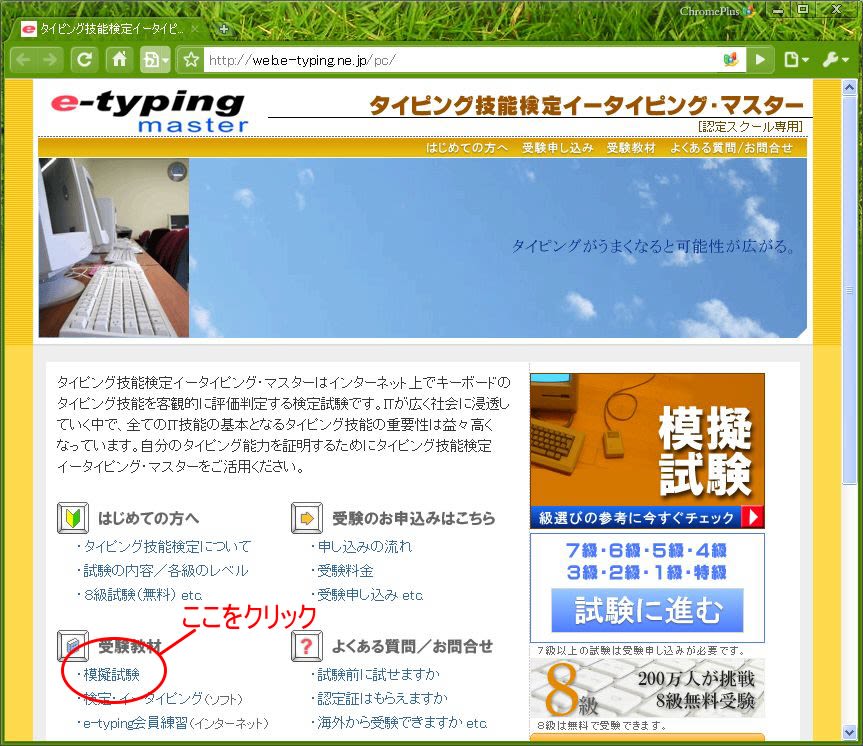
Task: Click the browser Forward arrow button
Action: point(50,60)
